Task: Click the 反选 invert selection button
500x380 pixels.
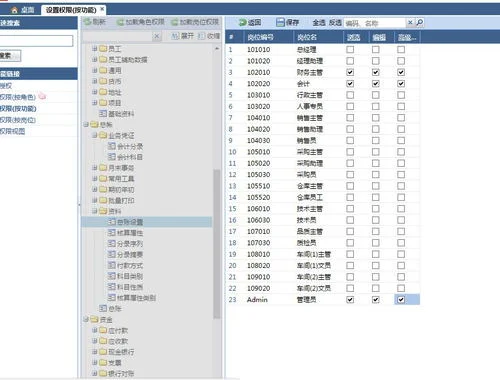Action: [x=335, y=22]
